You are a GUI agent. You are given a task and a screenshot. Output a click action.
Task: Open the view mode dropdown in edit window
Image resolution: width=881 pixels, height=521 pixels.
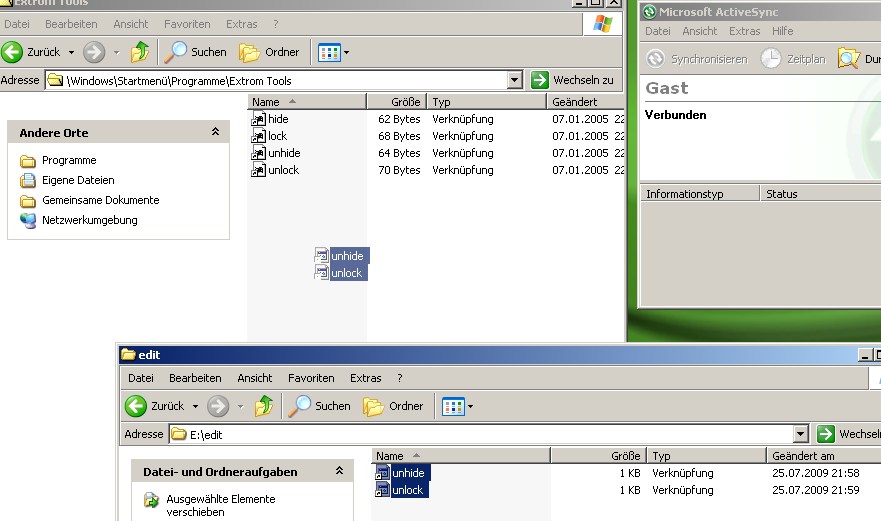coord(470,407)
